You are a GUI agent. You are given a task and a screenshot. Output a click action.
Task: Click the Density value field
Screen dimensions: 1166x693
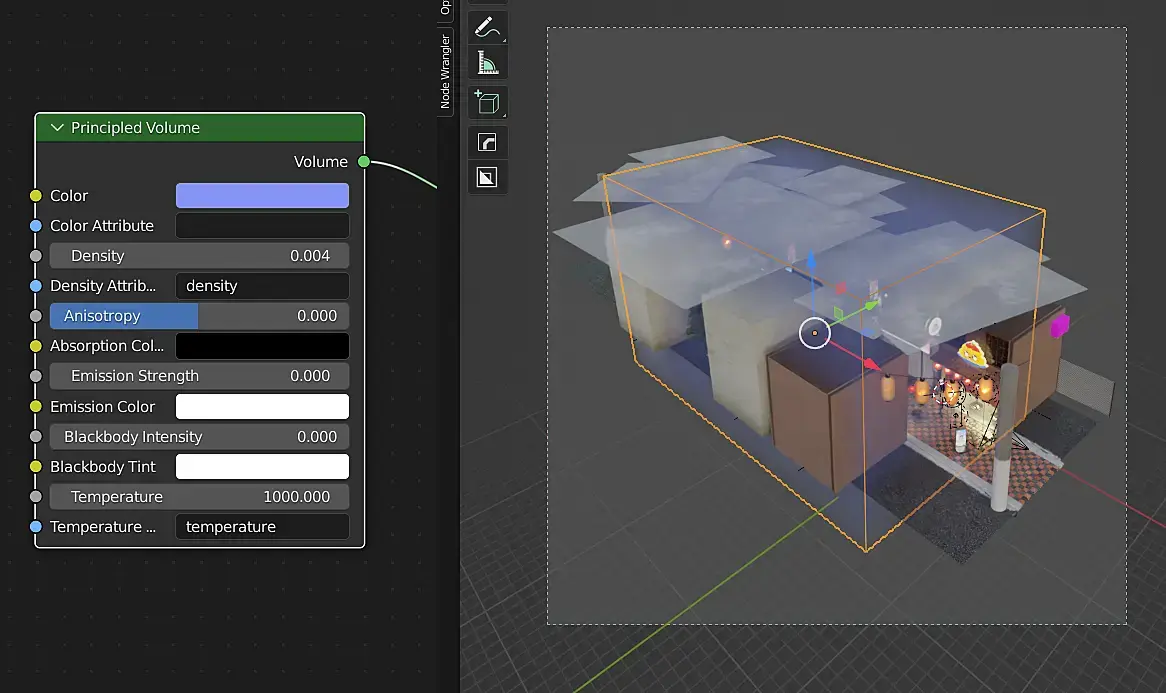pos(199,256)
